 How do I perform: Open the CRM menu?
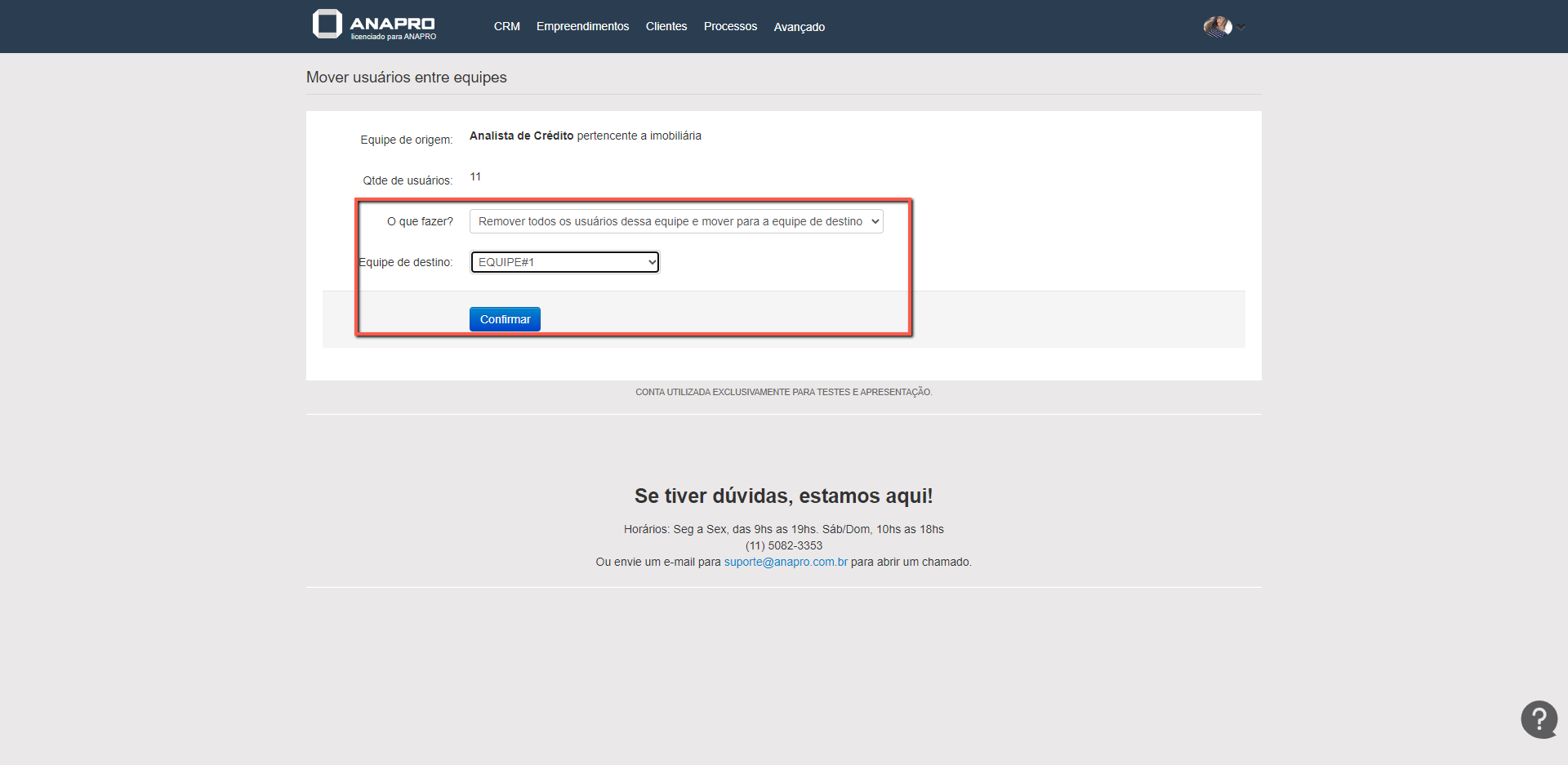[x=506, y=26]
